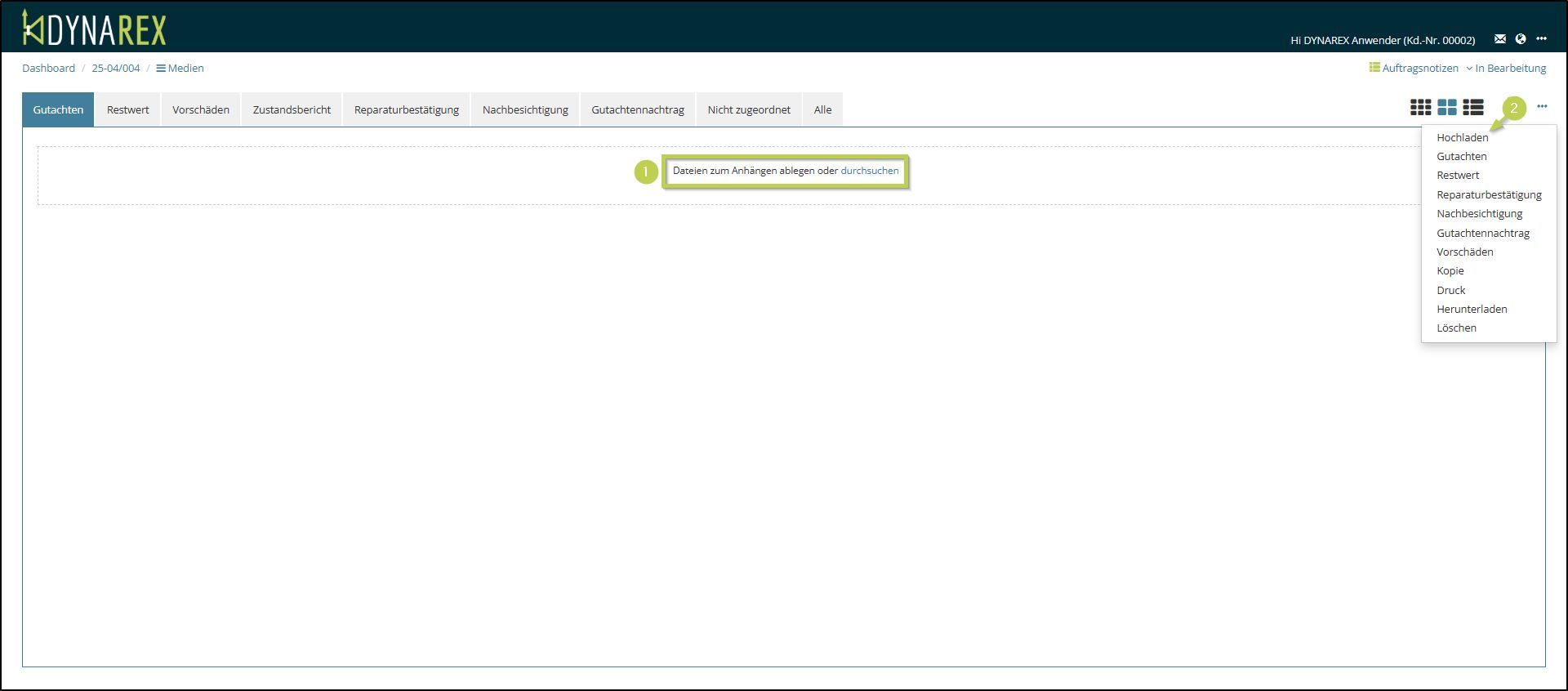This screenshot has width=1568, height=691.
Task: Open the Auftragsnotizen notes
Action: coord(1414,68)
